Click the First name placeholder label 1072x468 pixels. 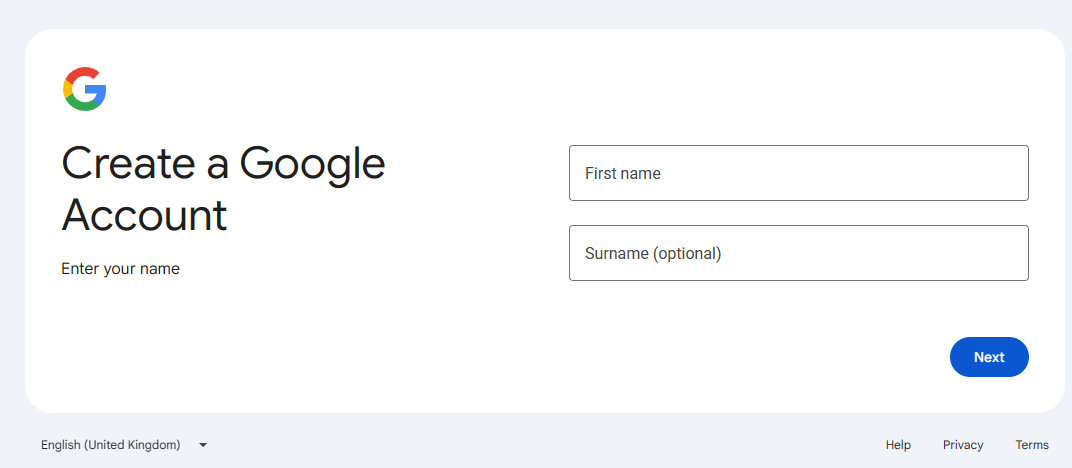pos(623,174)
